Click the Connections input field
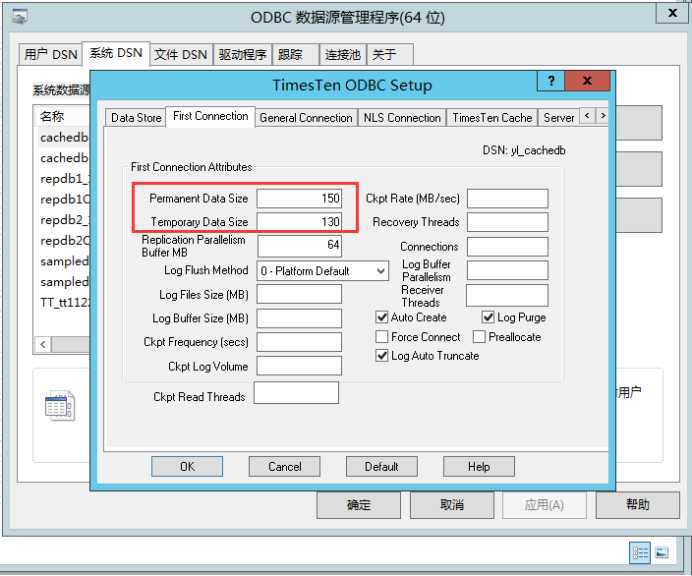Viewport: 692px width, 576px height. (508, 246)
